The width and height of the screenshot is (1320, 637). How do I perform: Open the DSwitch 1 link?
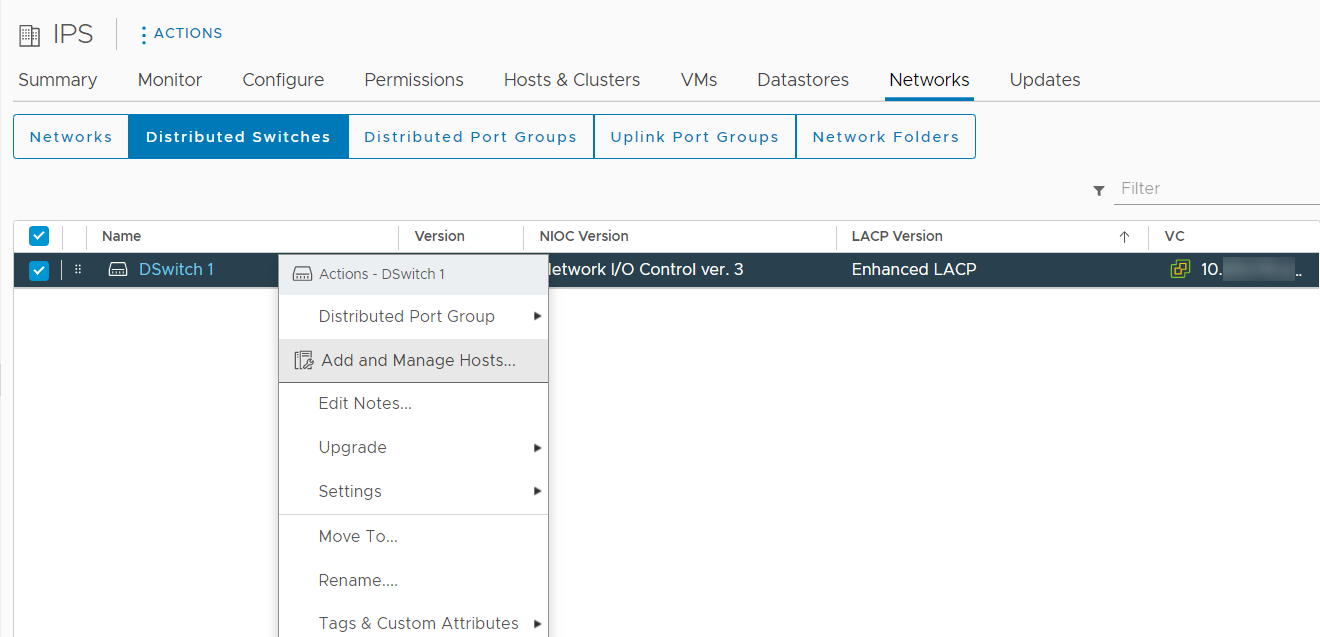(176, 270)
